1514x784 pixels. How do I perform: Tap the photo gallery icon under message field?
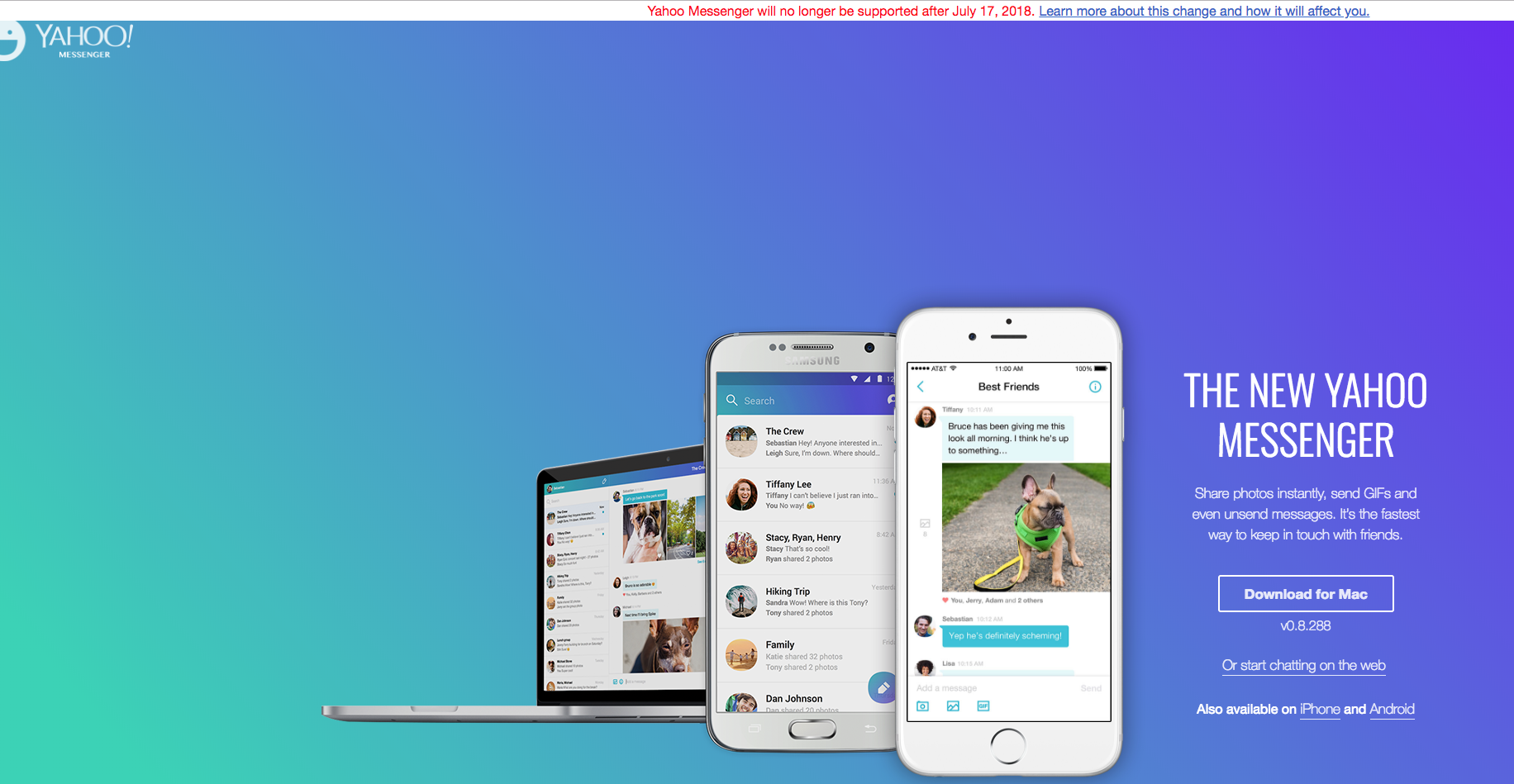[x=953, y=706]
